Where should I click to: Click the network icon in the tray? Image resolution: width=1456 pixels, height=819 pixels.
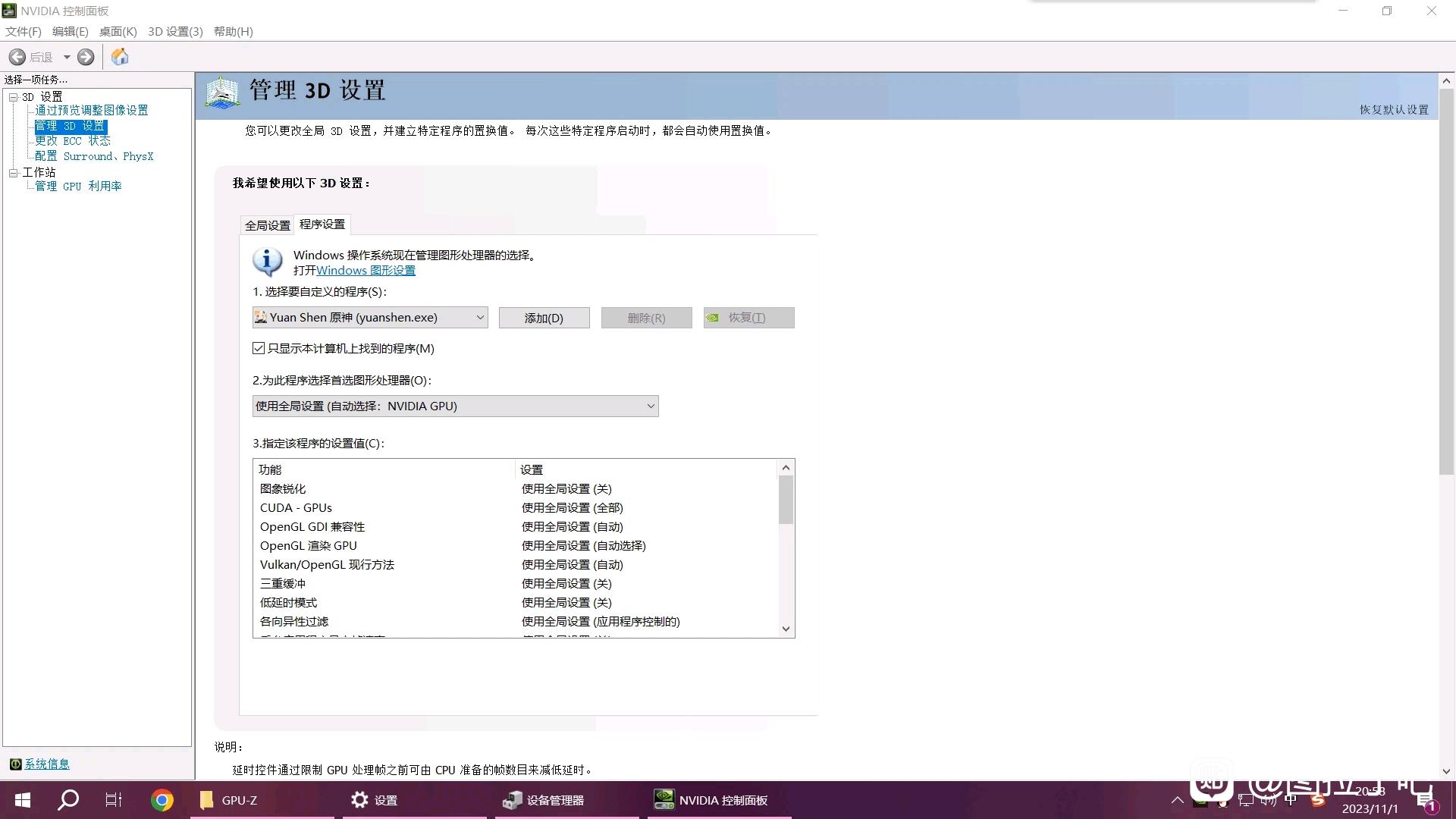point(1245,800)
